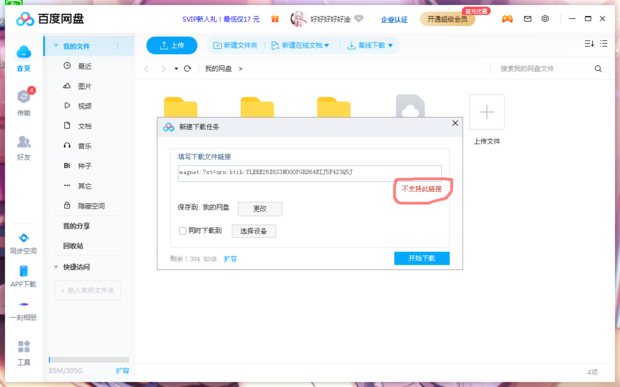The image size is (620, 387).
Task: Open 回收站 in the sidebar
Action: point(73,246)
